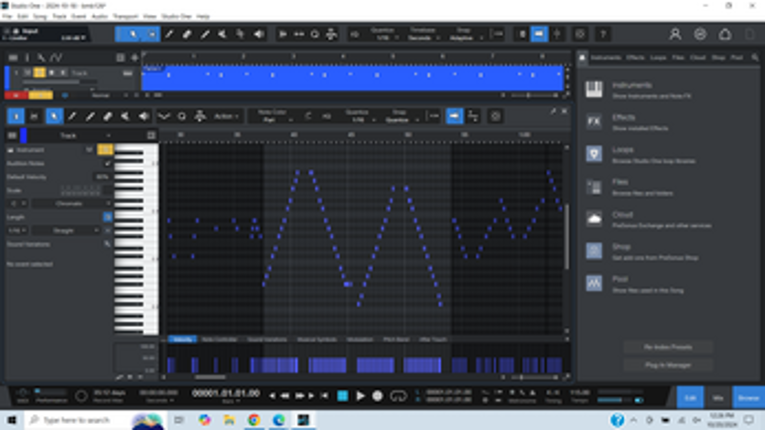The height and width of the screenshot is (430, 765).
Task: Click the question mark help icon
Action: [x=603, y=34]
